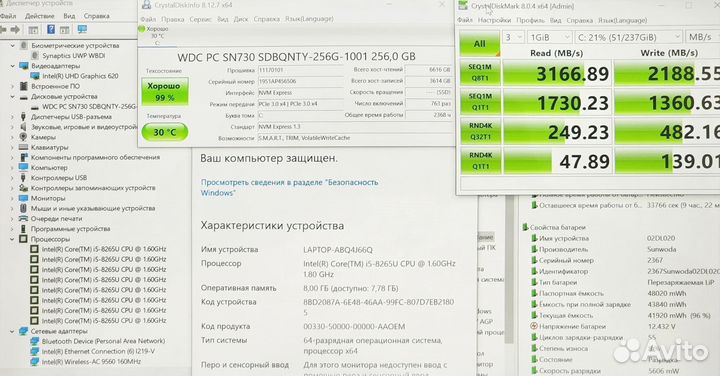Open the test count dropdown showing 3
The height and width of the screenshot is (376, 720).
[x=513, y=37]
